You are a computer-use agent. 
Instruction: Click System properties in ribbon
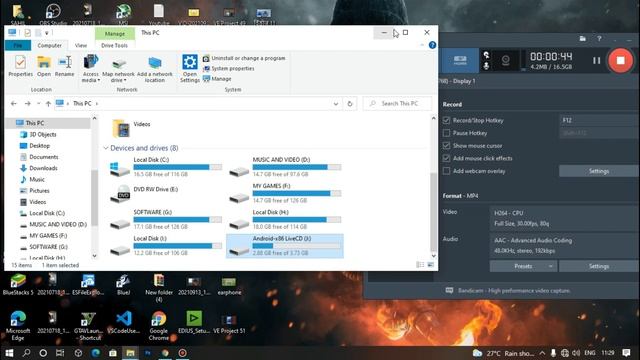coord(229,69)
